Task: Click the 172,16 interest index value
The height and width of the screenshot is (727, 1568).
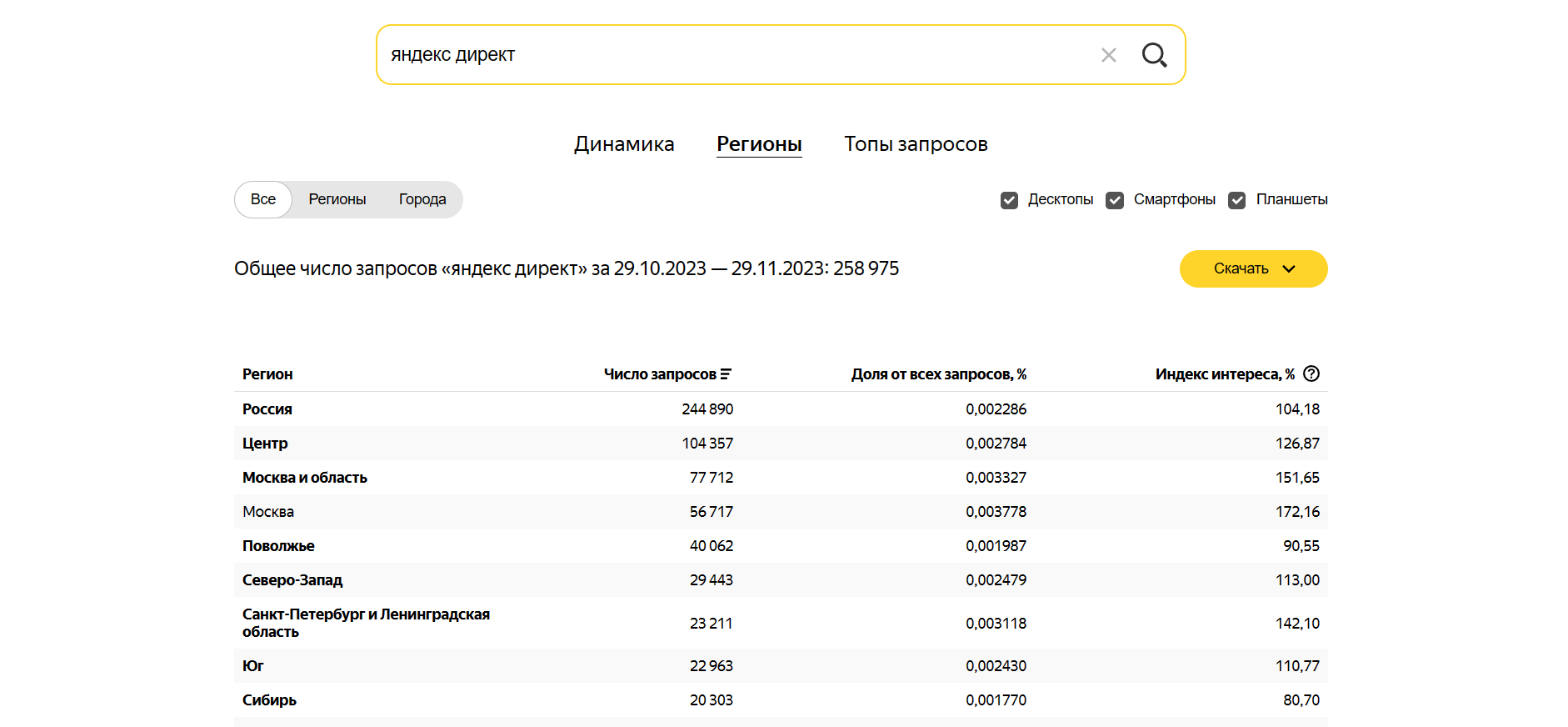Action: pyautogui.click(x=1297, y=512)
